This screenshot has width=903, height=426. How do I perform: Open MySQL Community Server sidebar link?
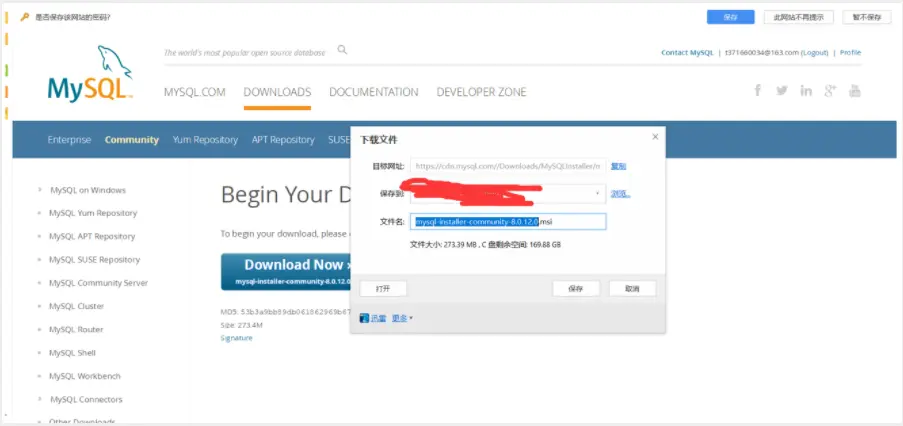tap(98, 283)
